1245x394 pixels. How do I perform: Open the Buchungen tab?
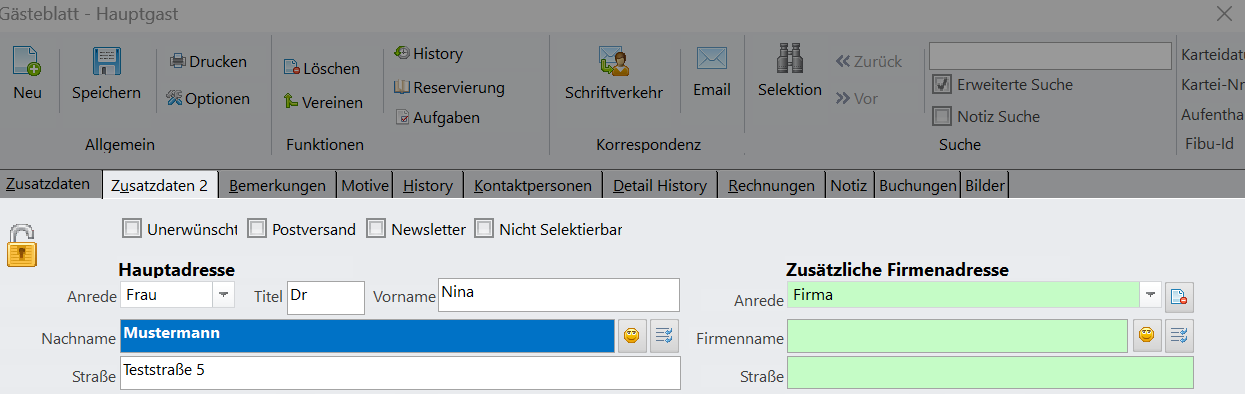click(x=917, y=185)
